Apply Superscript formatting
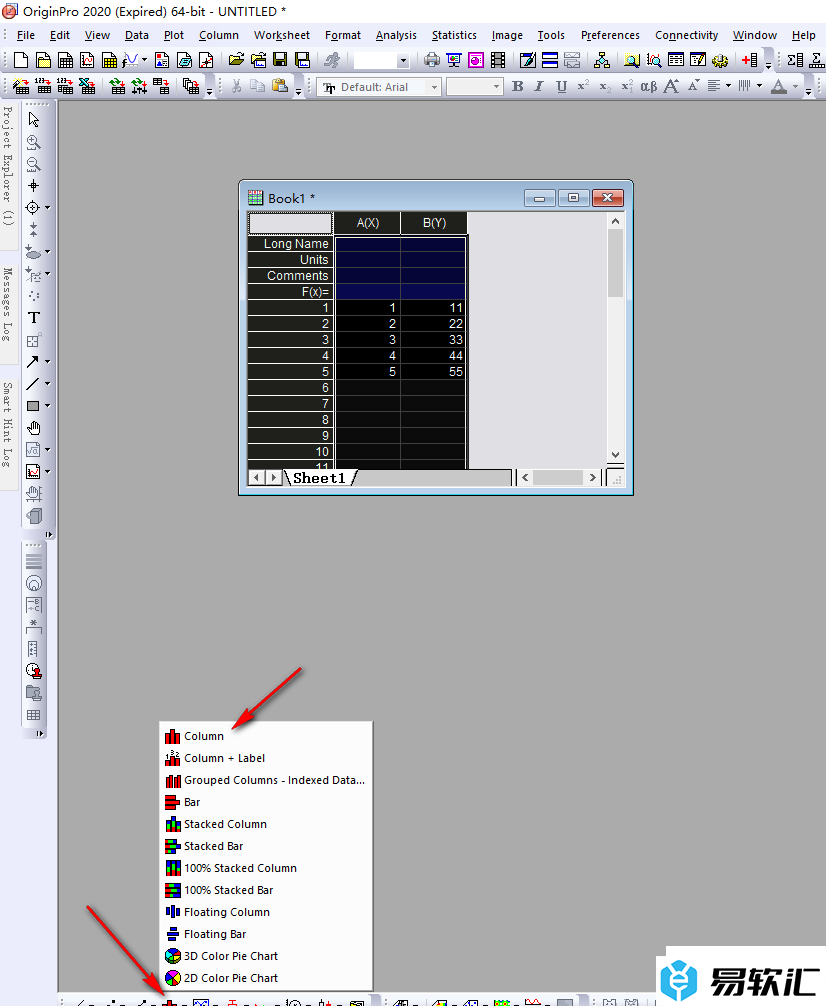Screen dimensions: 826x1006 (583, 86)
